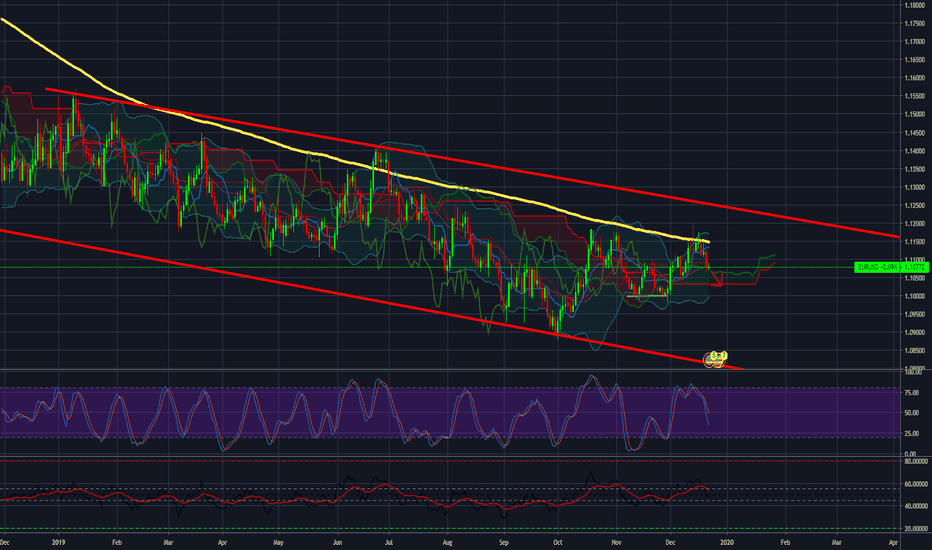Image resolution: width=932 pixels, height=550 pixels.
Task: Click divider between stochastic and RSI panes
Action: [450, 456]
